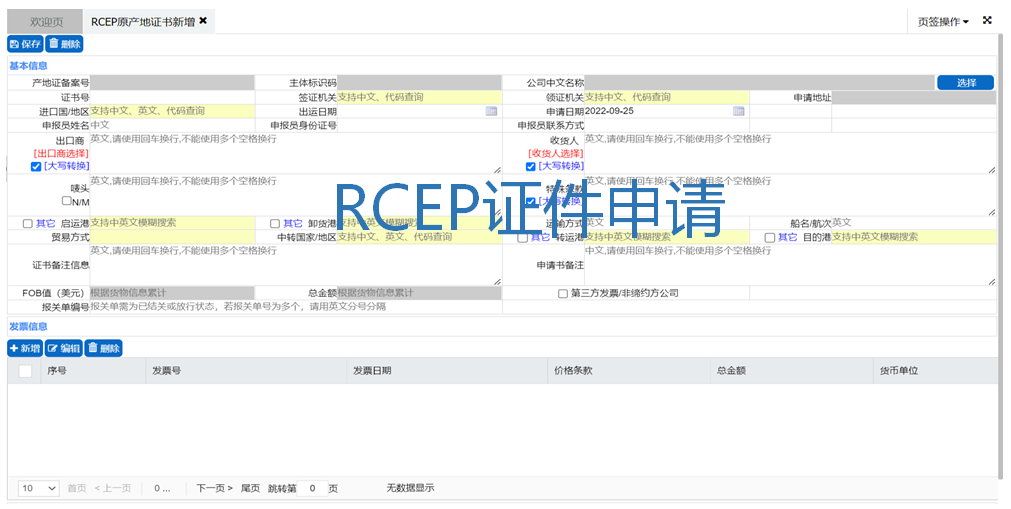Click 编辑 button in 发票信息
This screenshot has height=509, width=1011.
pos(64,348)
